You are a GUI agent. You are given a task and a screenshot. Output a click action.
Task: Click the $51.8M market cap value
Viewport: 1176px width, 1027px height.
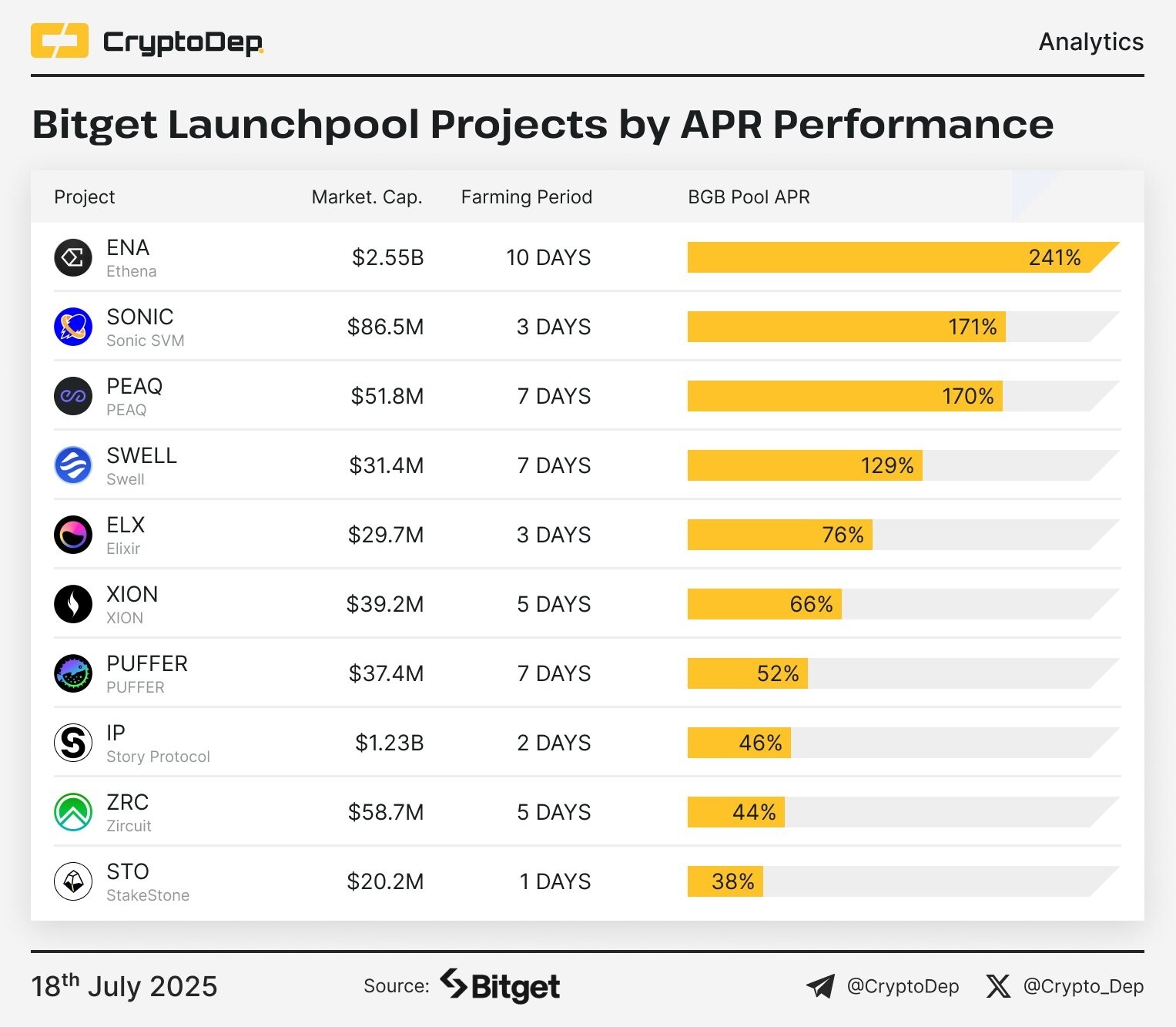click(387, 396)
